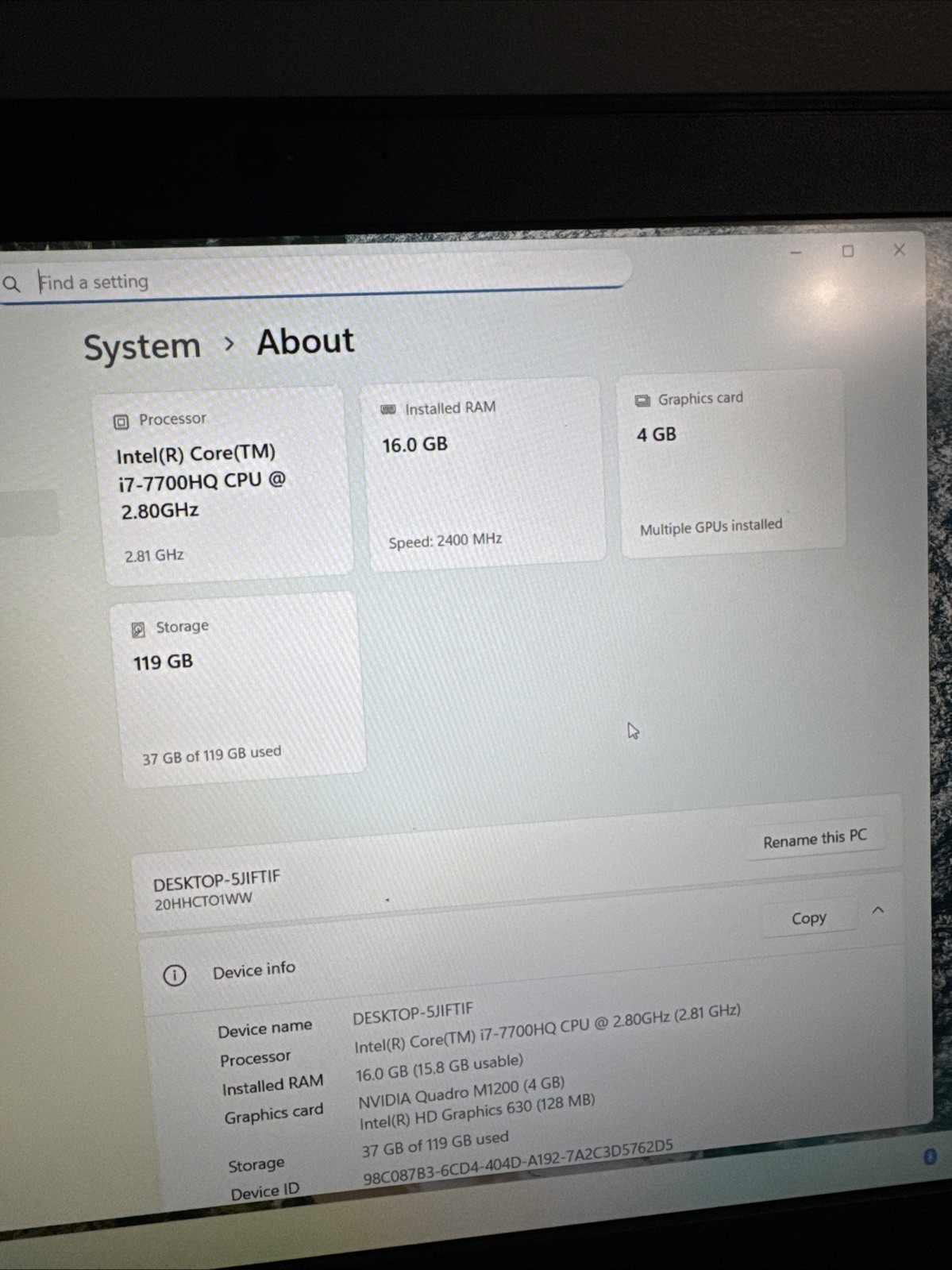Open the Graphics card 4 GB tile
The image size is (952, 1270).
[x=731, y=463]
